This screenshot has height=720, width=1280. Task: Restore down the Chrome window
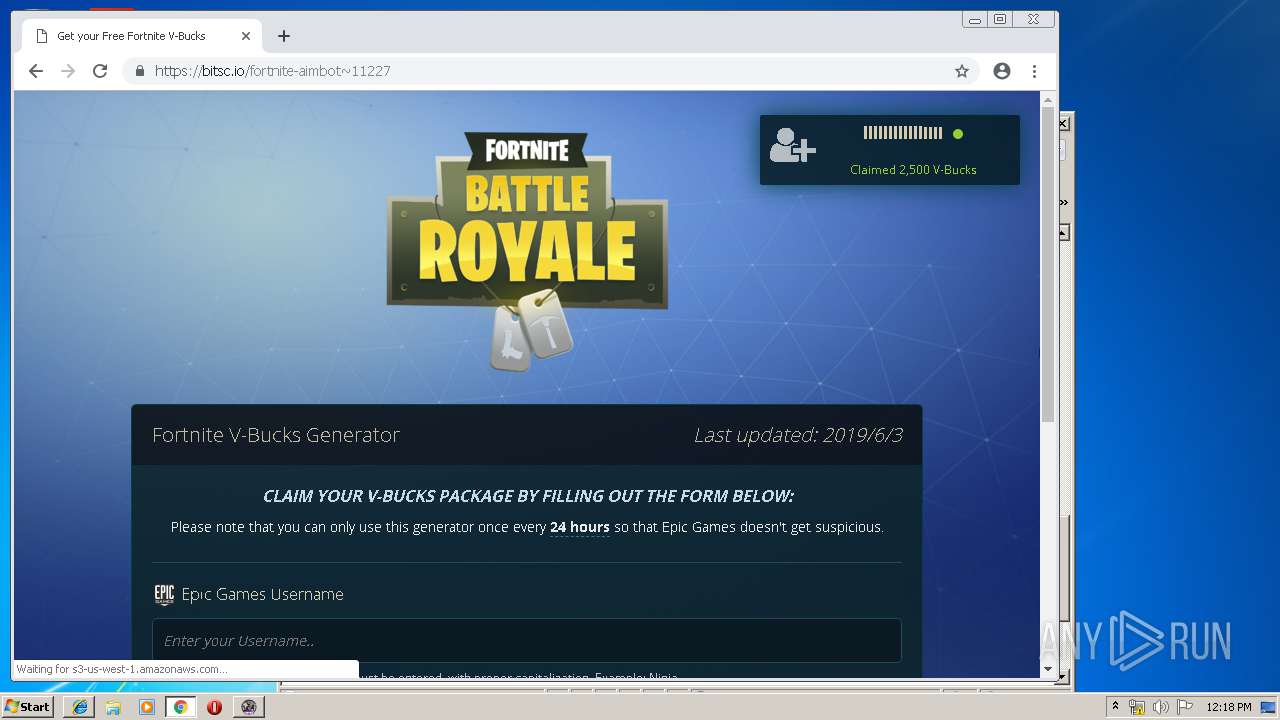[999, 19]
